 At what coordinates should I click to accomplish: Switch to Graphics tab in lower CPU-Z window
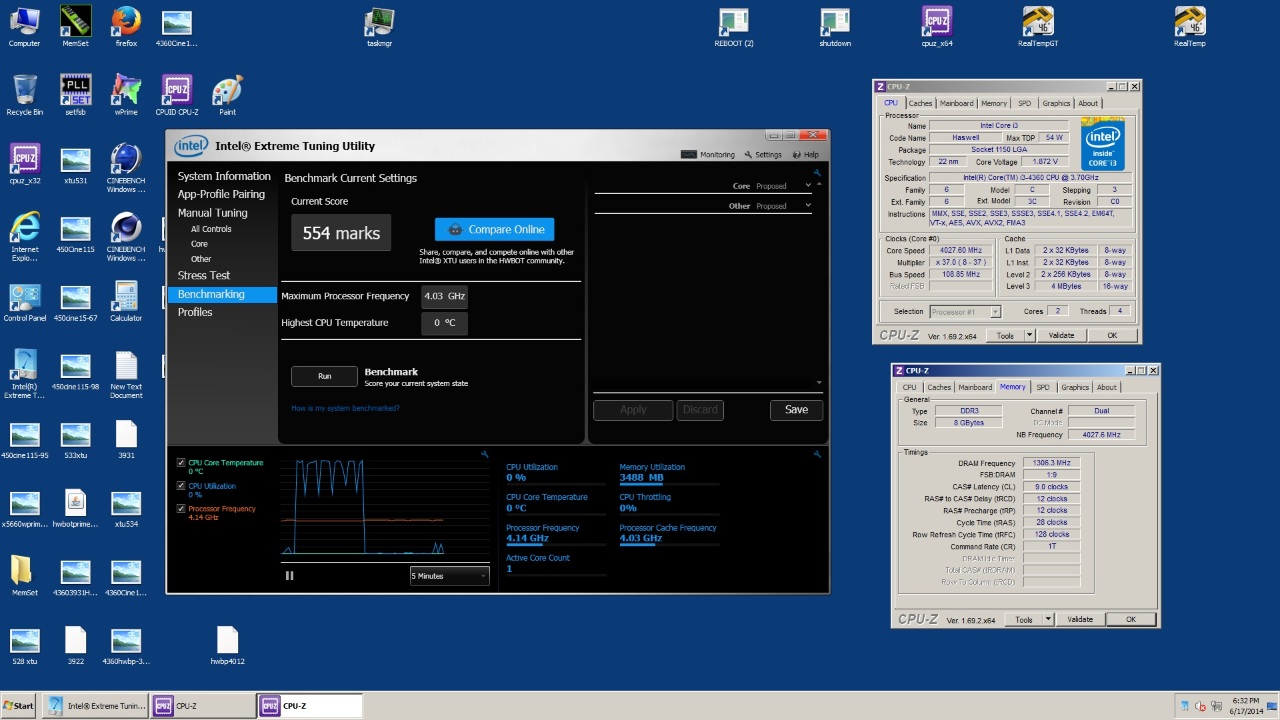(x=1075, y=387)
